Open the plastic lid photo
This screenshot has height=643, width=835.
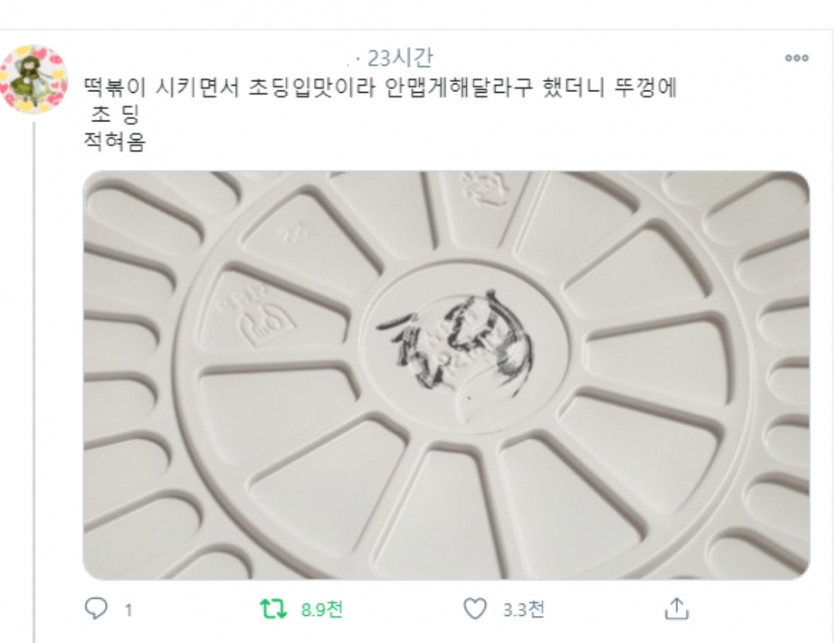[x=446, y=375]
